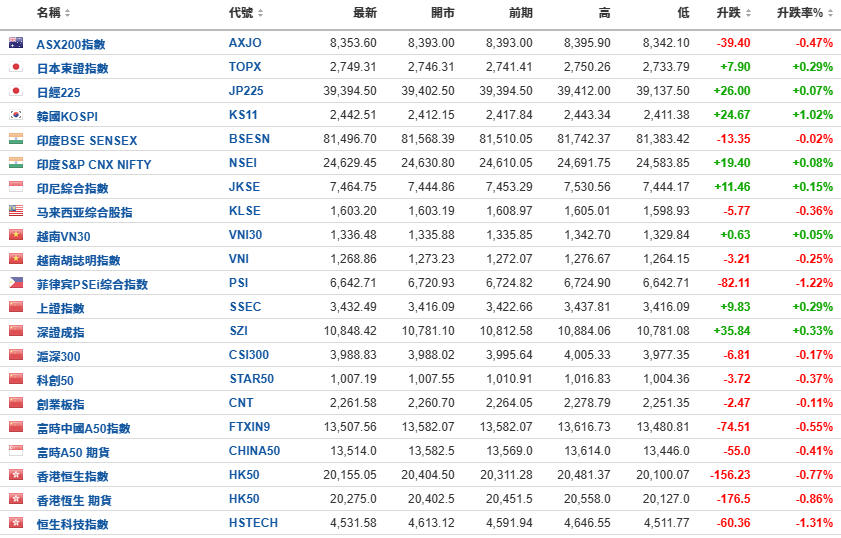The width and height of the screenshot is (841, 538).
Task: Click the Hong Kong flag beside 恒生科技指數
Action: coord(15,523)
